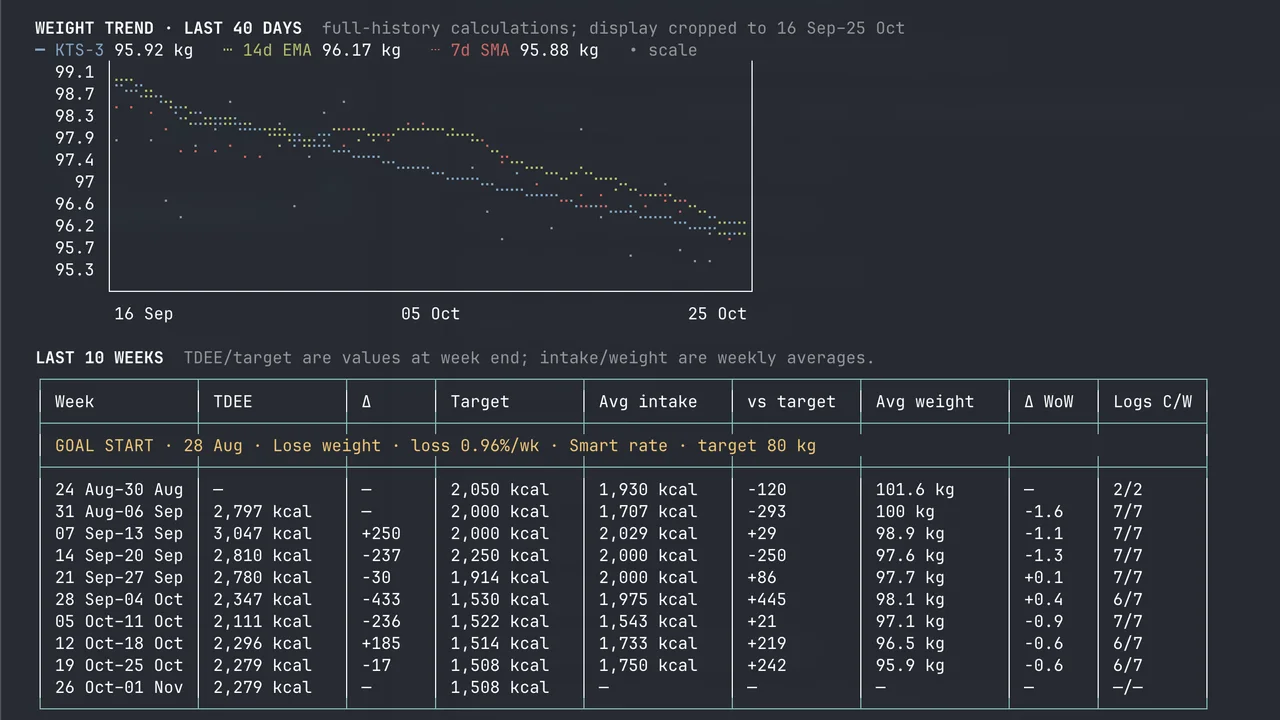Select the 14 Sep-20 Sep week row
This screenshot has height=720, width=1280.
coord(623,556)
